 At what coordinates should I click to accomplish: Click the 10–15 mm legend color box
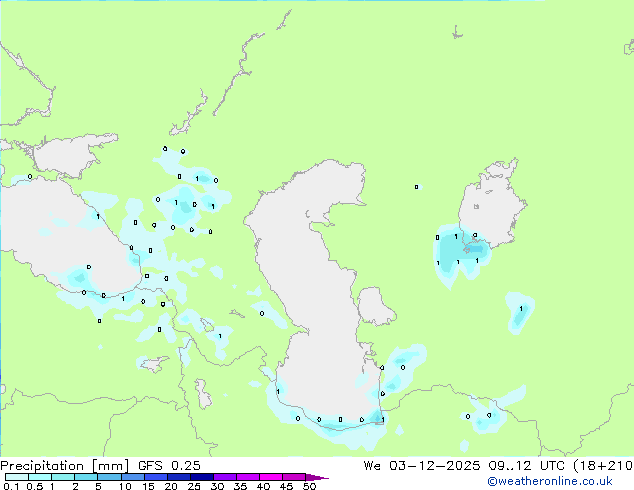pyautogui.click(x=133, y=477)
